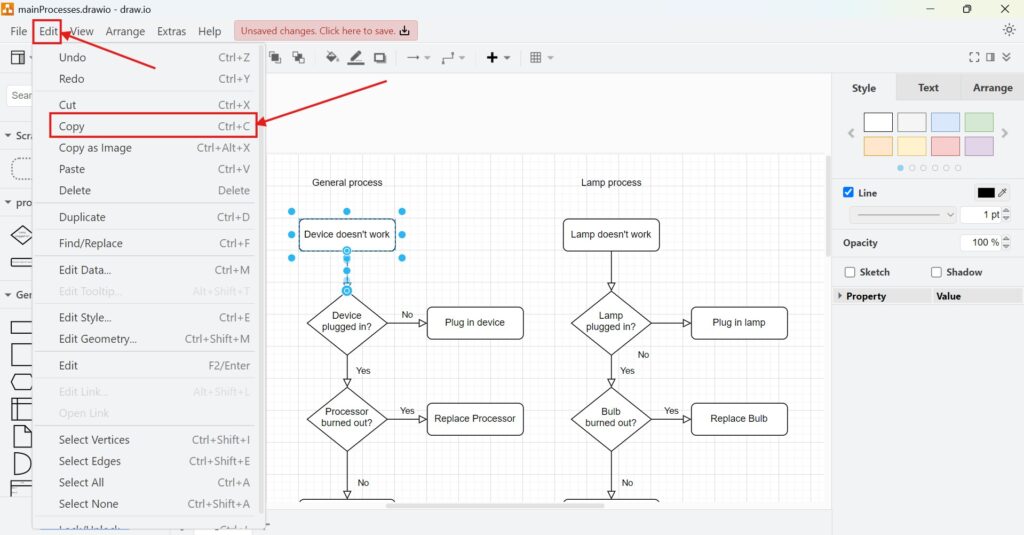The height and width of the screenshot is (535, 1024).
Task: Click the Unsaved changes save banner
Action: tap(326, 31)
